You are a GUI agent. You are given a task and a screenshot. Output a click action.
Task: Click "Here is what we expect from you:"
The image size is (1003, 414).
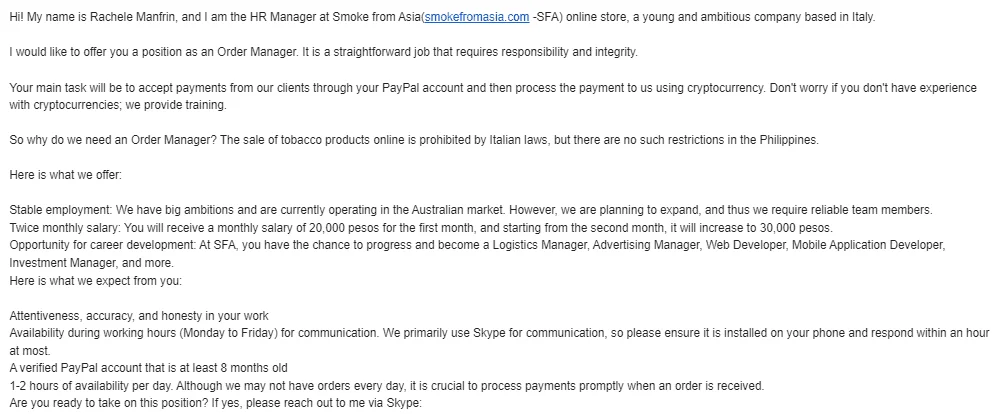coord(95,280)
